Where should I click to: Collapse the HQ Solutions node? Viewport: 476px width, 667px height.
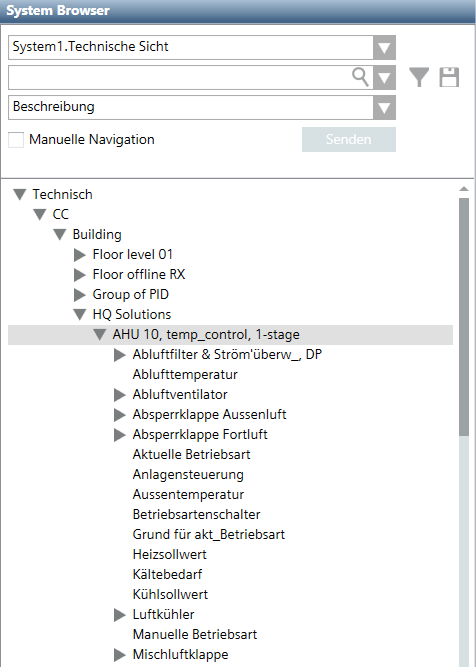coord(80,314)
